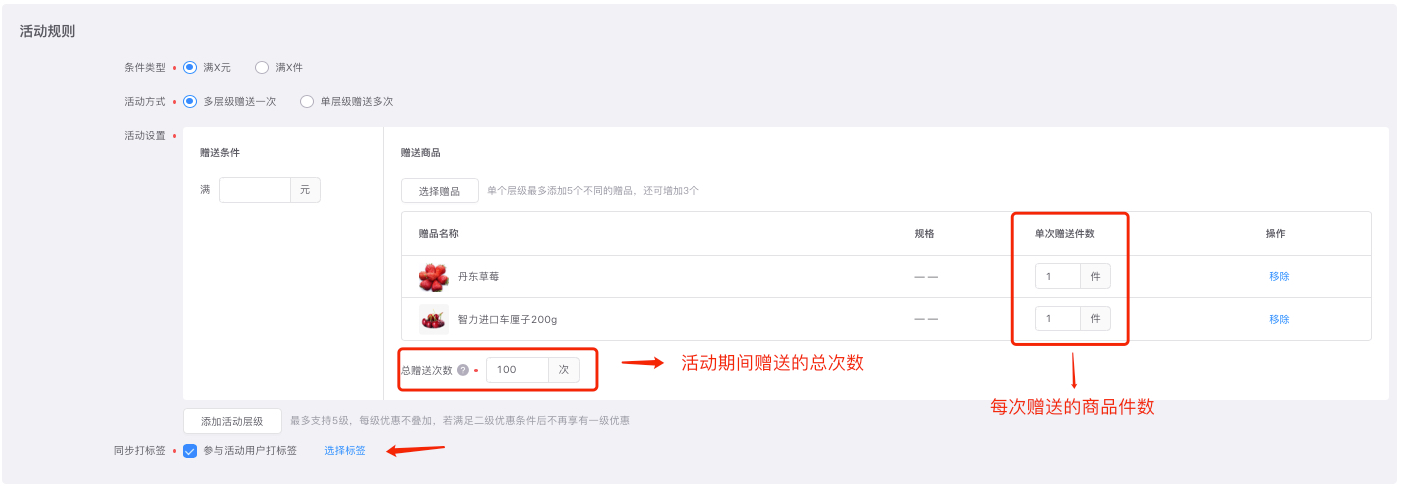Choose 单层级赠送多次 activity mode
The width and height of the screenshot is (1402, 487).
[307, 101]
